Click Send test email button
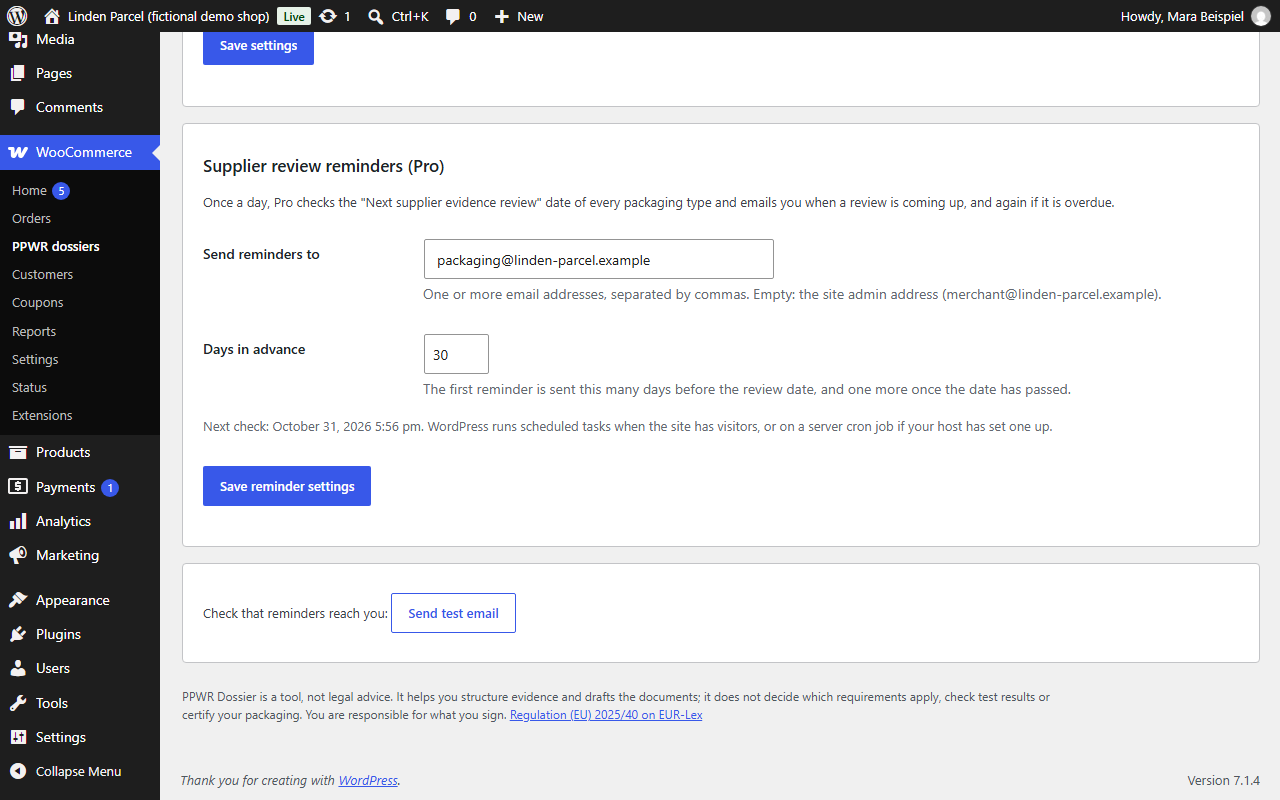The image size is (1280, 800). [453, 613]
